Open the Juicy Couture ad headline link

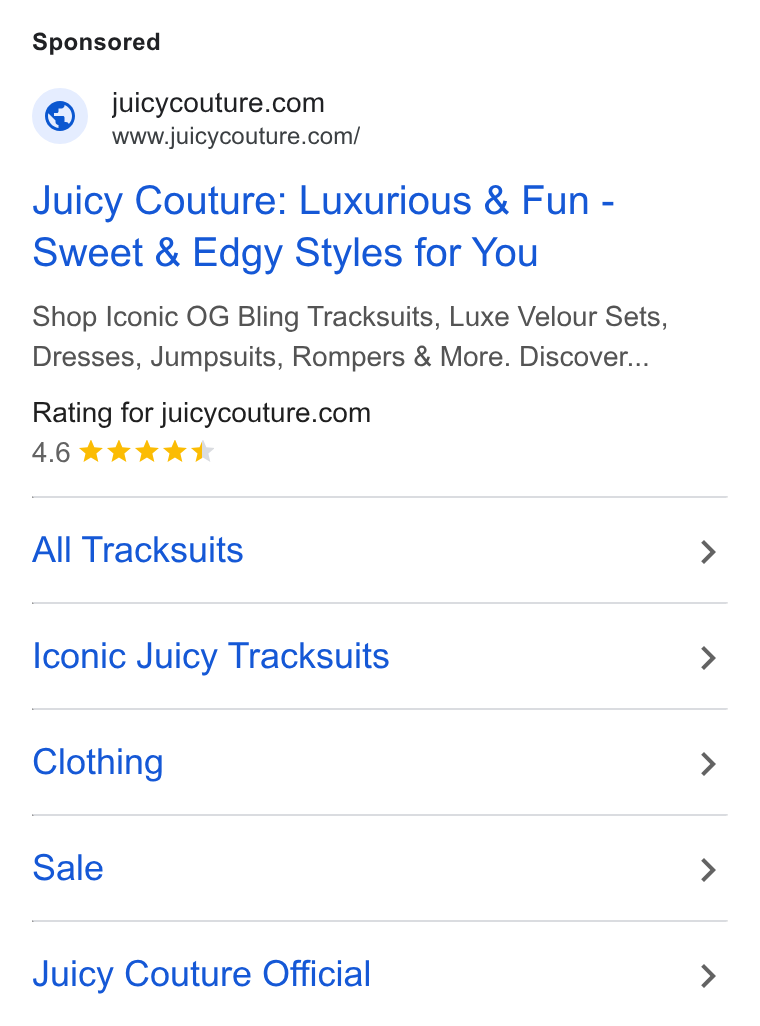point(323,226)
